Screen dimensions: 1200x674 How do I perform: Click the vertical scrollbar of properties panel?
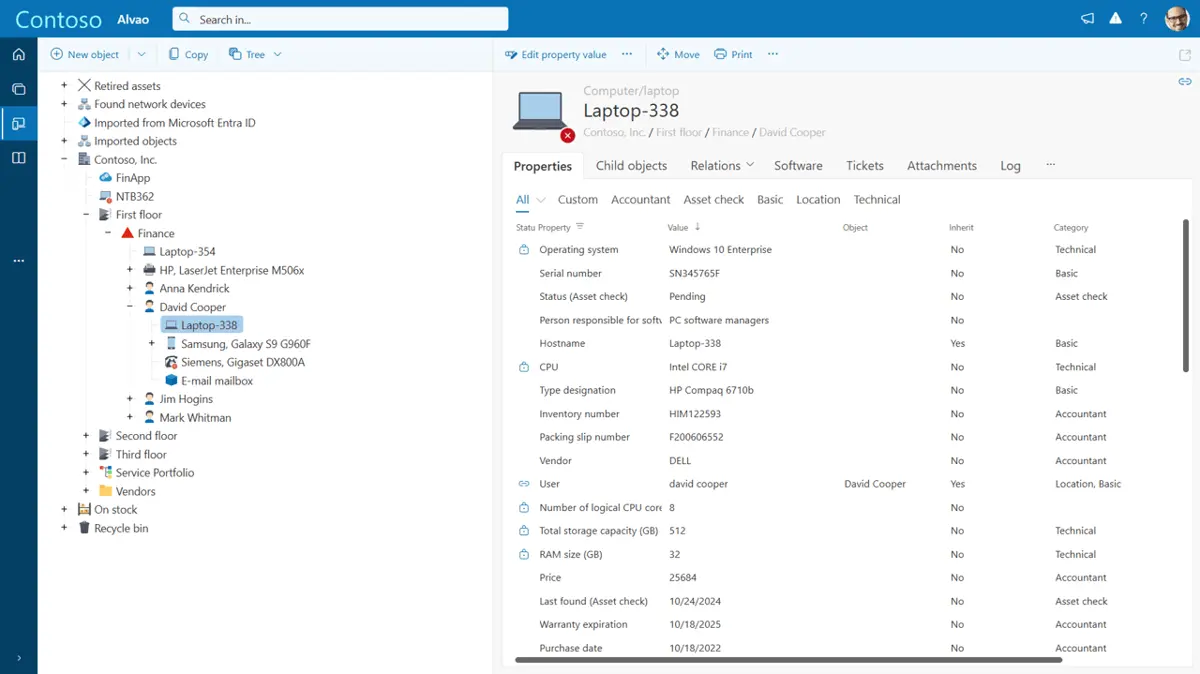(x=1187, y=297)
